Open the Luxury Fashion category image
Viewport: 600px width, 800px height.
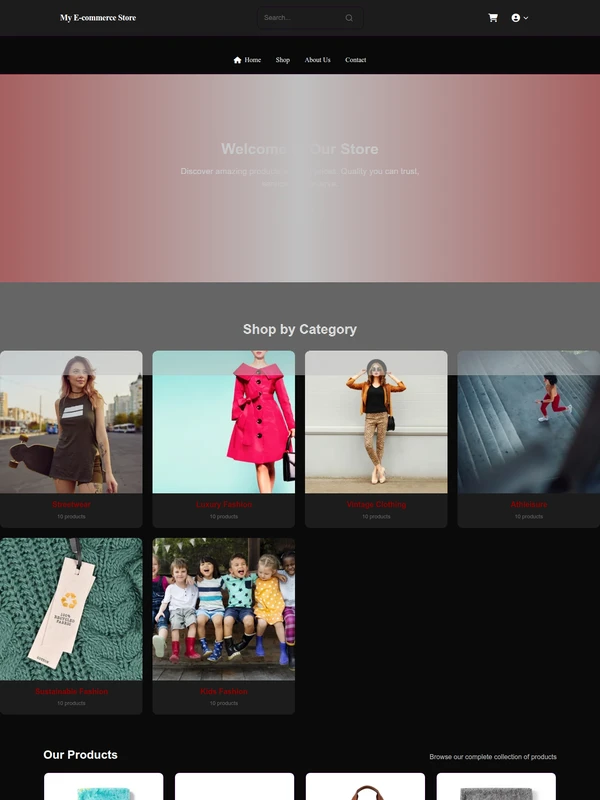point(223,422)
